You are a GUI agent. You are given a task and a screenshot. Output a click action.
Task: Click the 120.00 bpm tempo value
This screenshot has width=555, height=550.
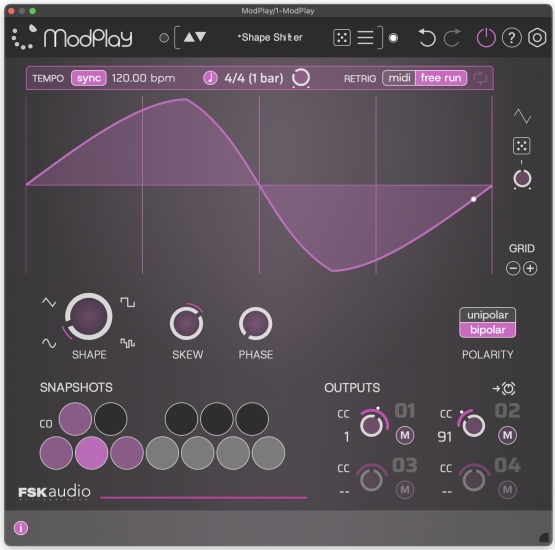143,78
